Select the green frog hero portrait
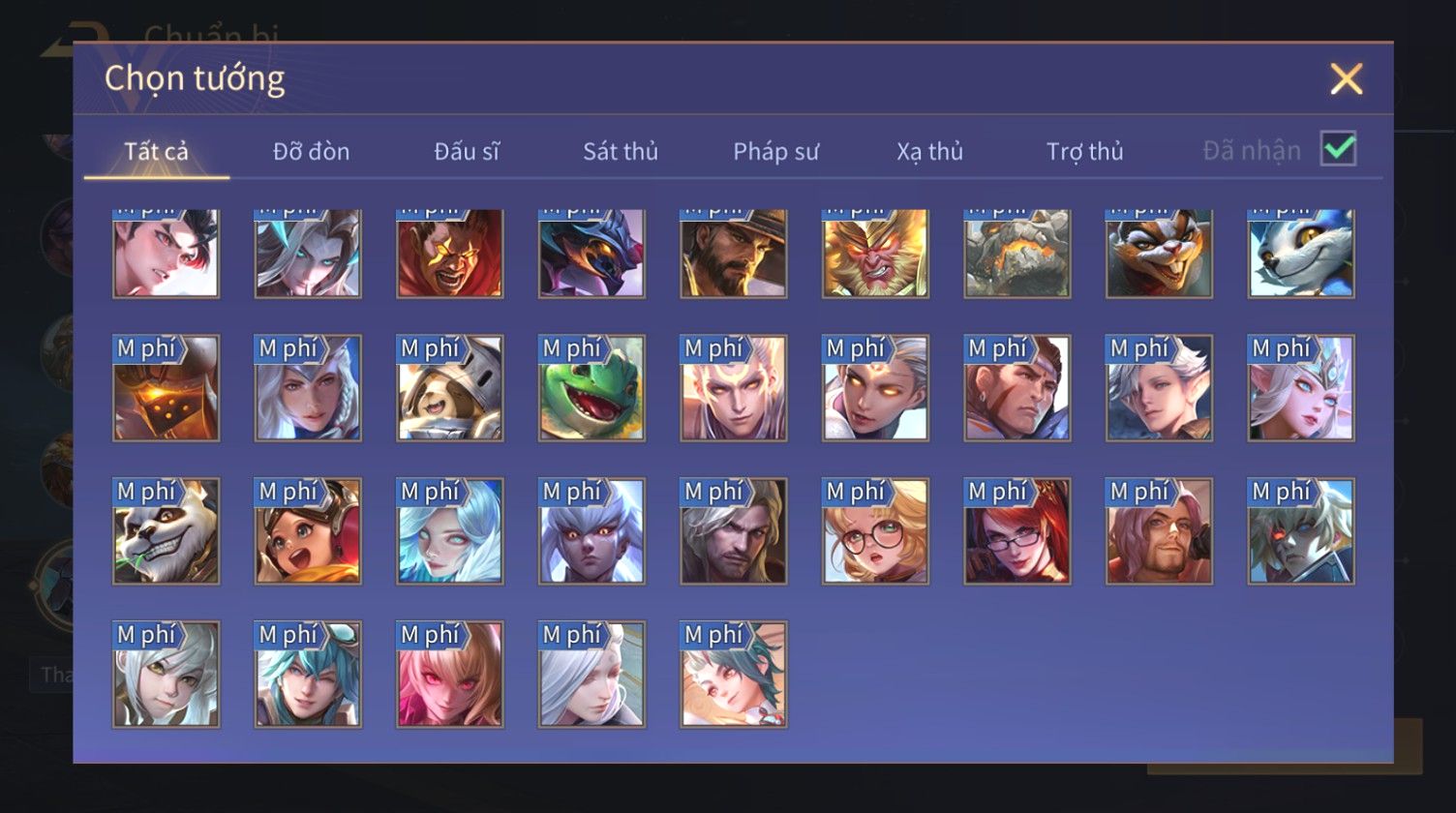 click(x=591, y=388)
